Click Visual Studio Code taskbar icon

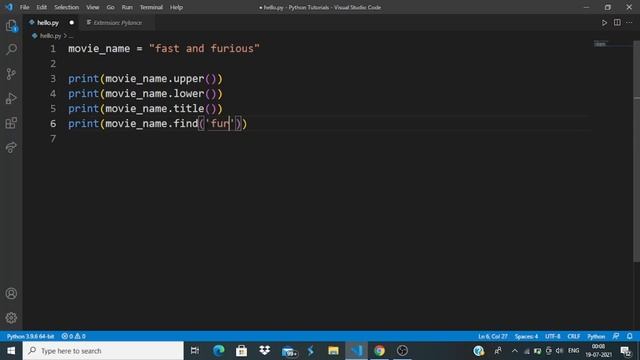[356, 351]
